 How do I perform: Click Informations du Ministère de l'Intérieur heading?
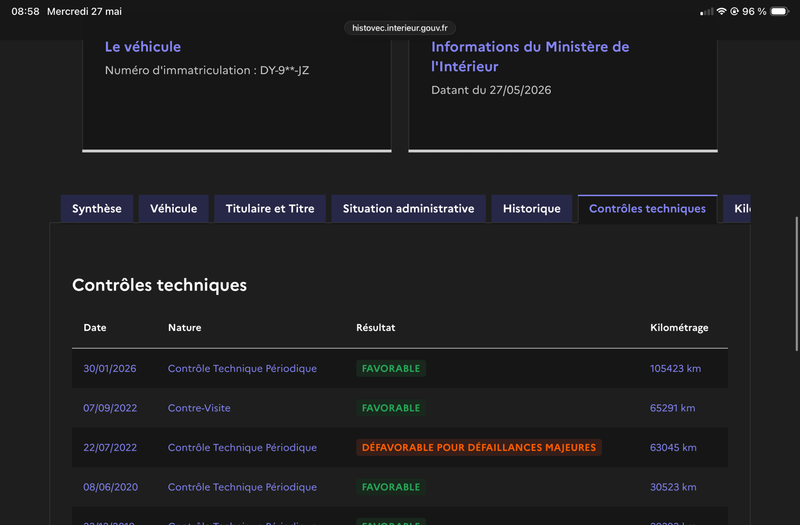(530, 57)
